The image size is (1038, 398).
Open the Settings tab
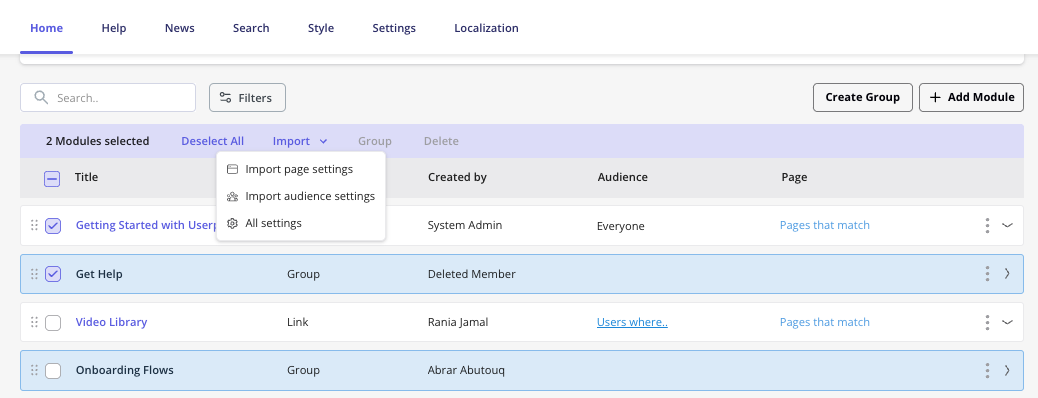click(x=394, y=28)
